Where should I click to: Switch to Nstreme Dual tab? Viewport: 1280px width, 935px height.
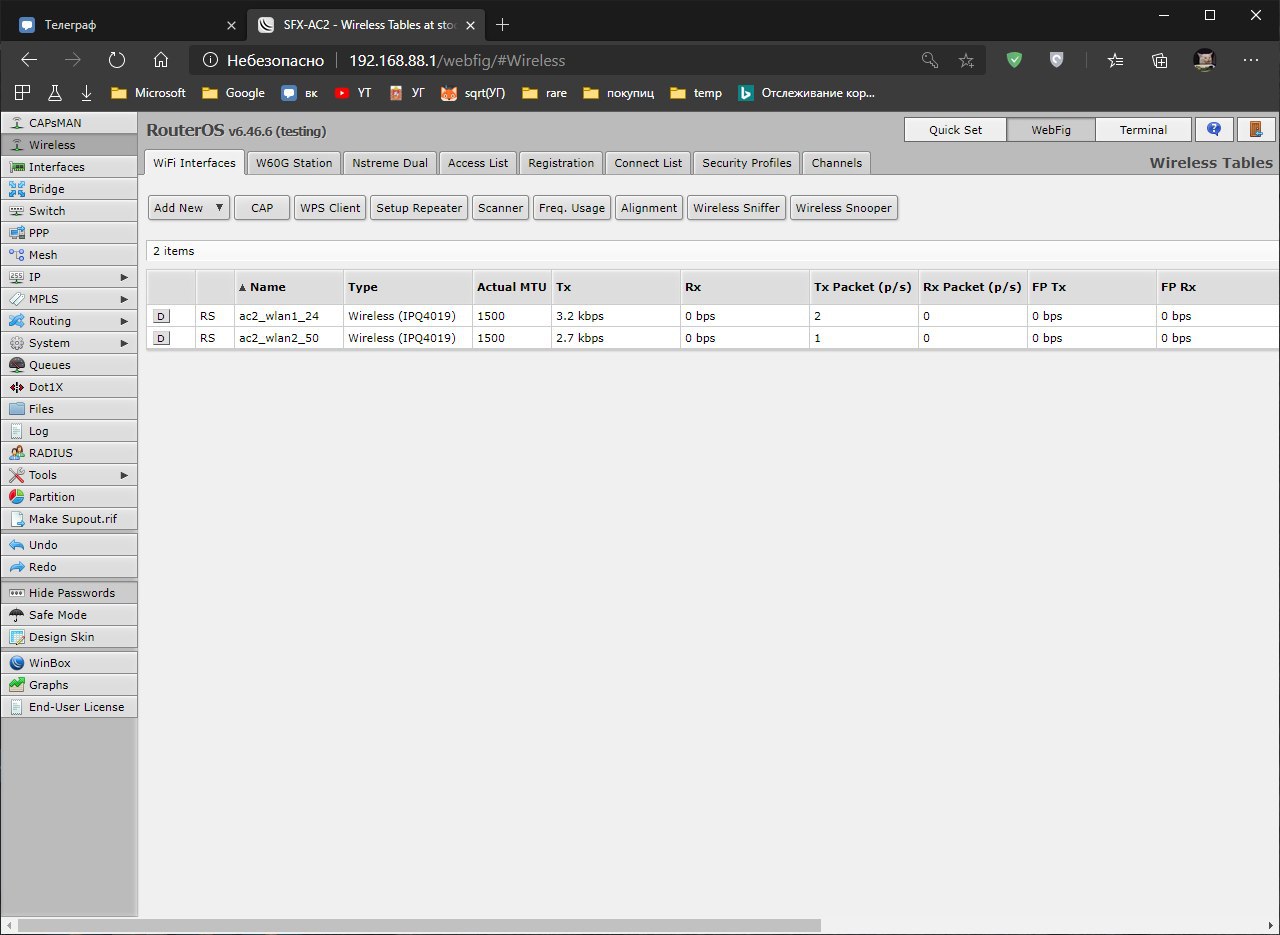390,163
